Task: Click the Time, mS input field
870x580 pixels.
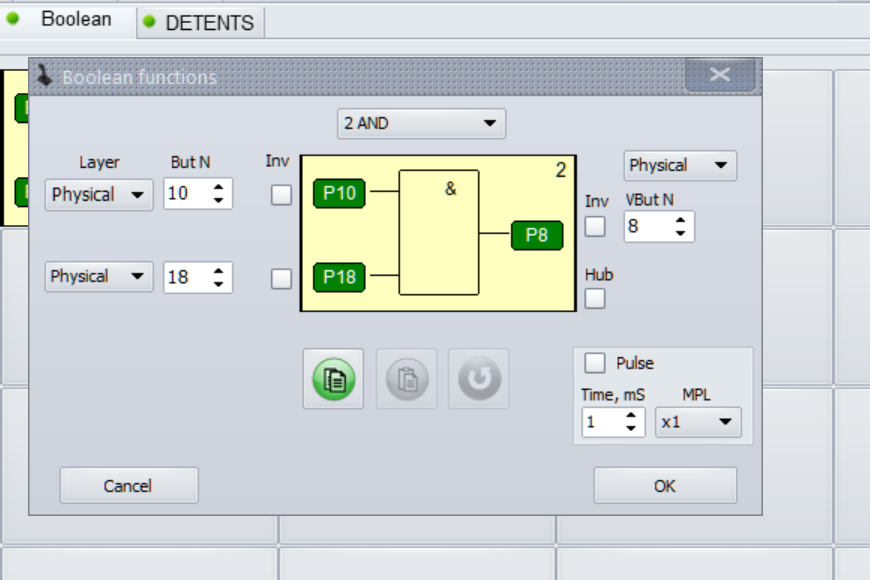Action: point(601,422)
